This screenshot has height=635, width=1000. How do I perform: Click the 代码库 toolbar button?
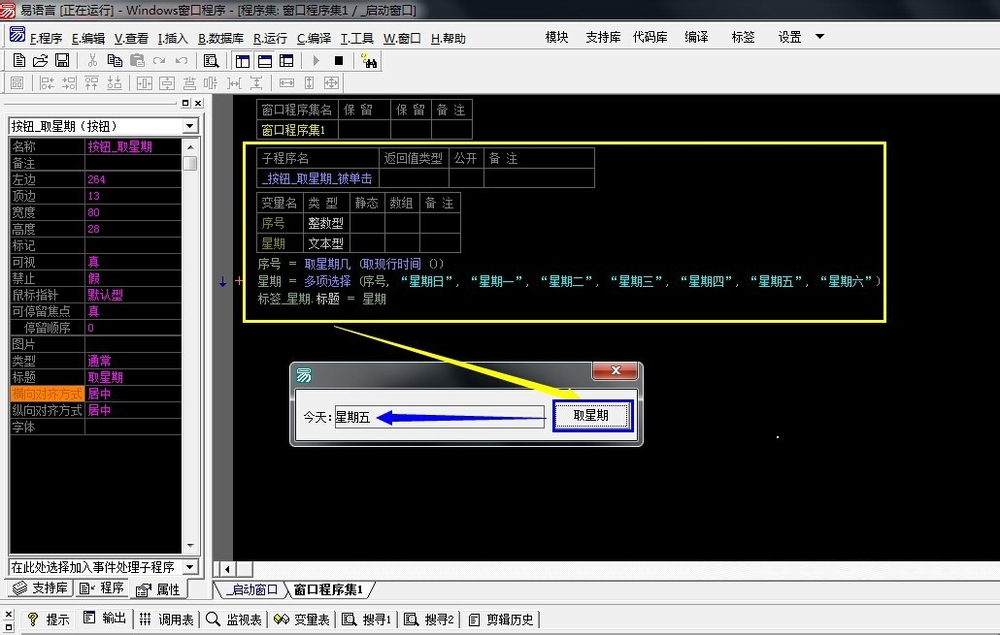[x=650, y=37]
